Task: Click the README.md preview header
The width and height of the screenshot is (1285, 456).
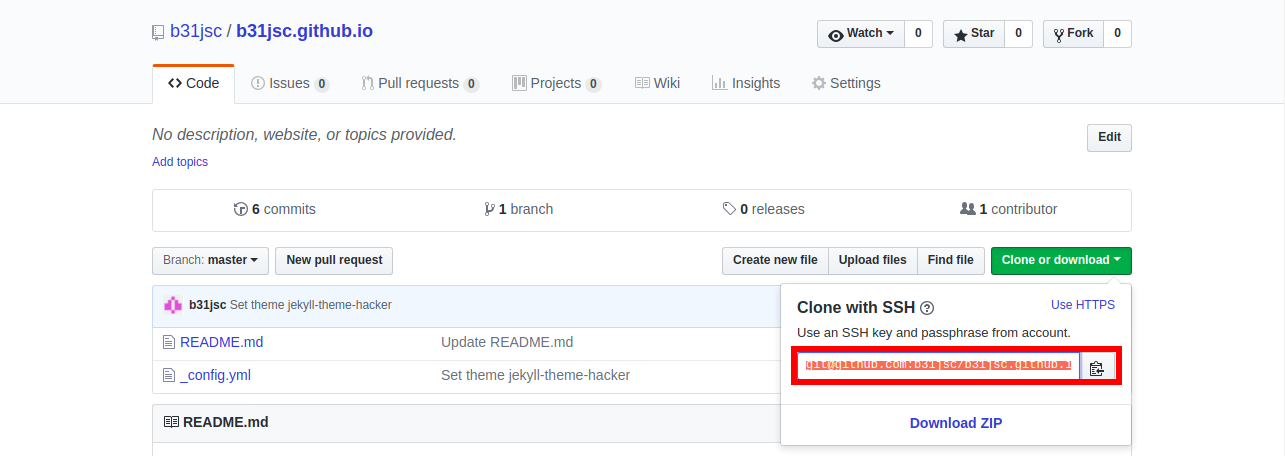Action: click(x=225, y=423)
